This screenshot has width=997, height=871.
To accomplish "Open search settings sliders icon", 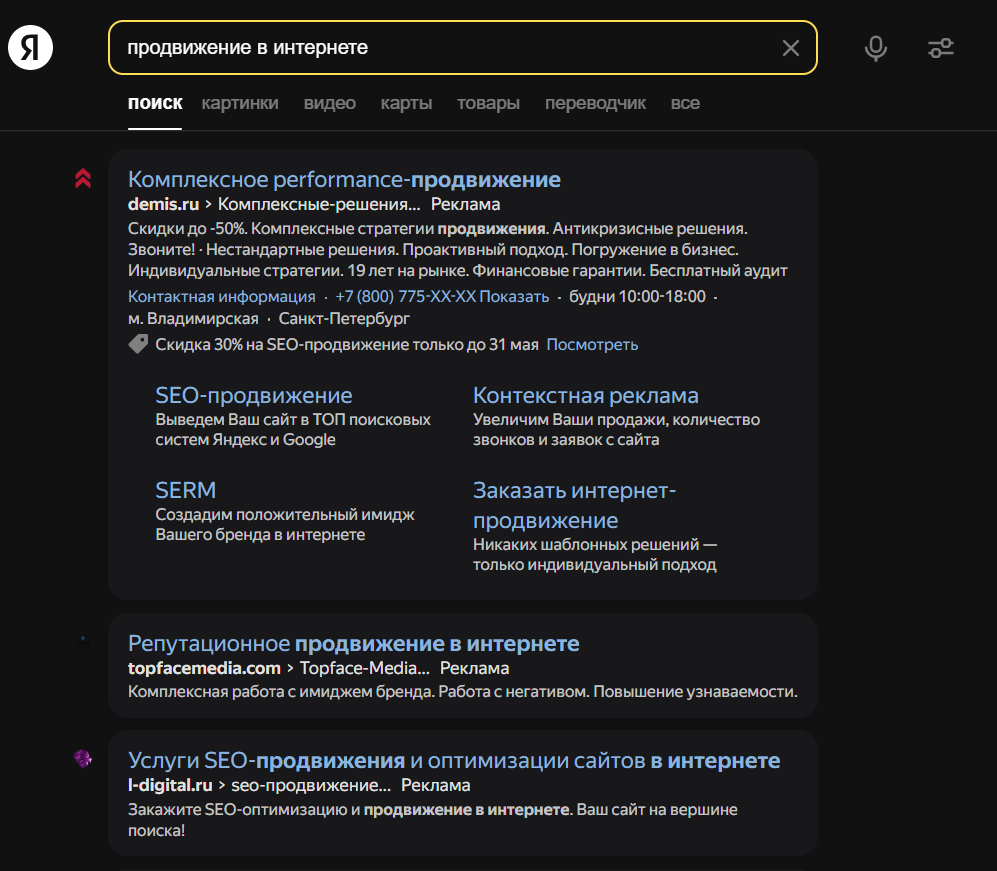I will 940,48.
